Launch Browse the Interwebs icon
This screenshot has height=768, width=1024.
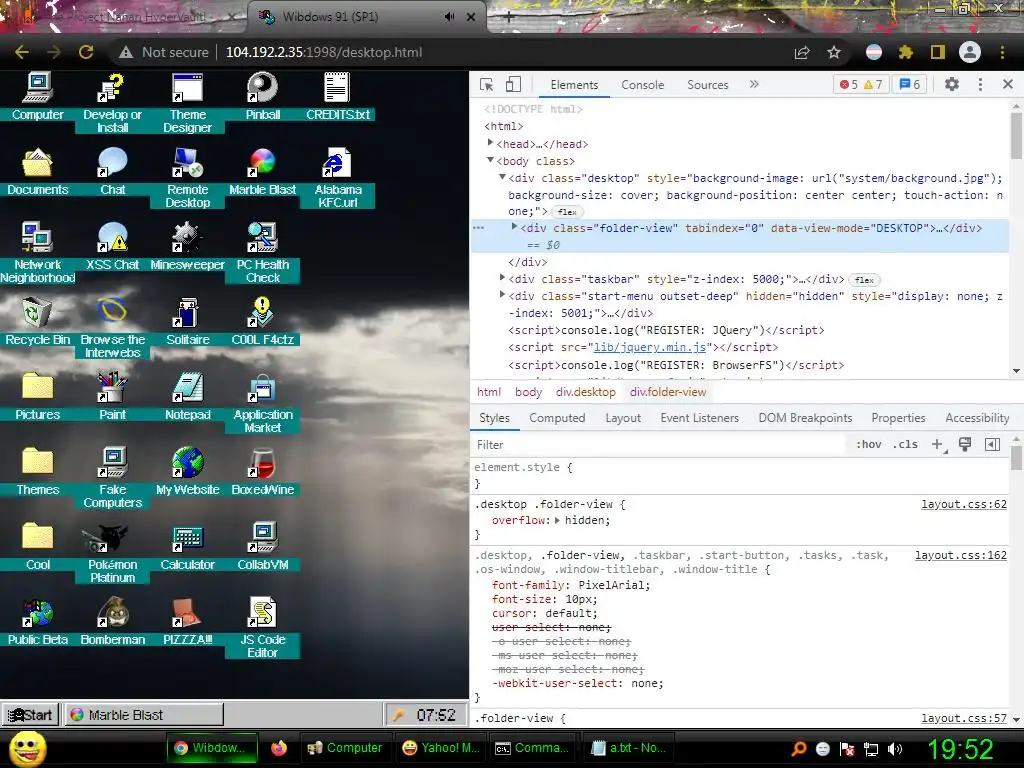click(112, 328)
